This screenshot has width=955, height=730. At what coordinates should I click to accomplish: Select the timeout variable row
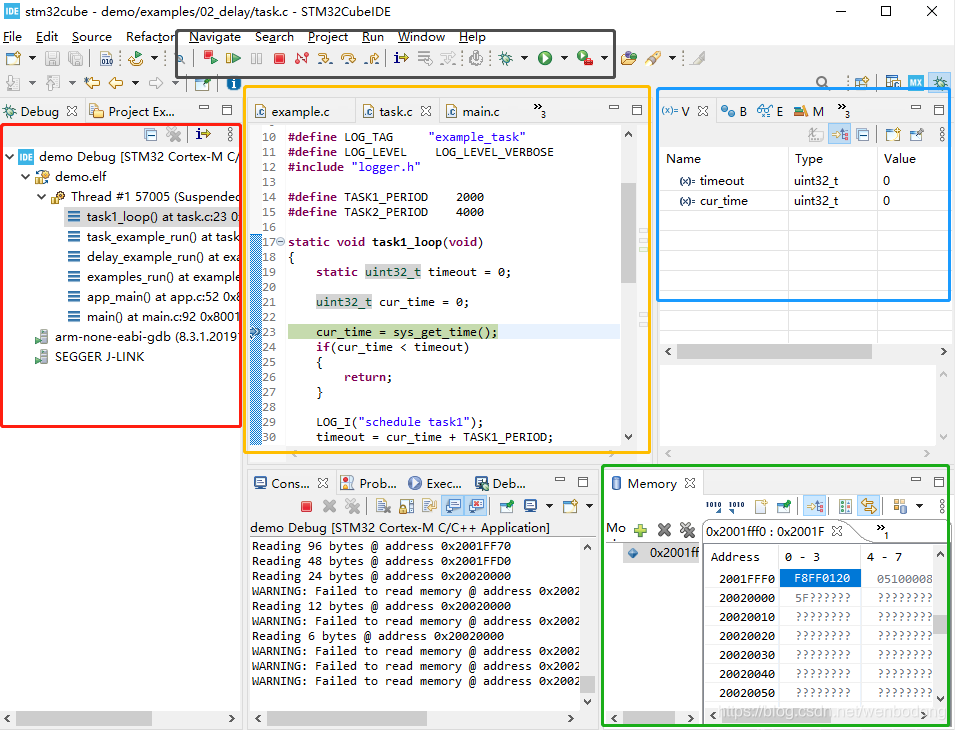(x=804, y=181)
